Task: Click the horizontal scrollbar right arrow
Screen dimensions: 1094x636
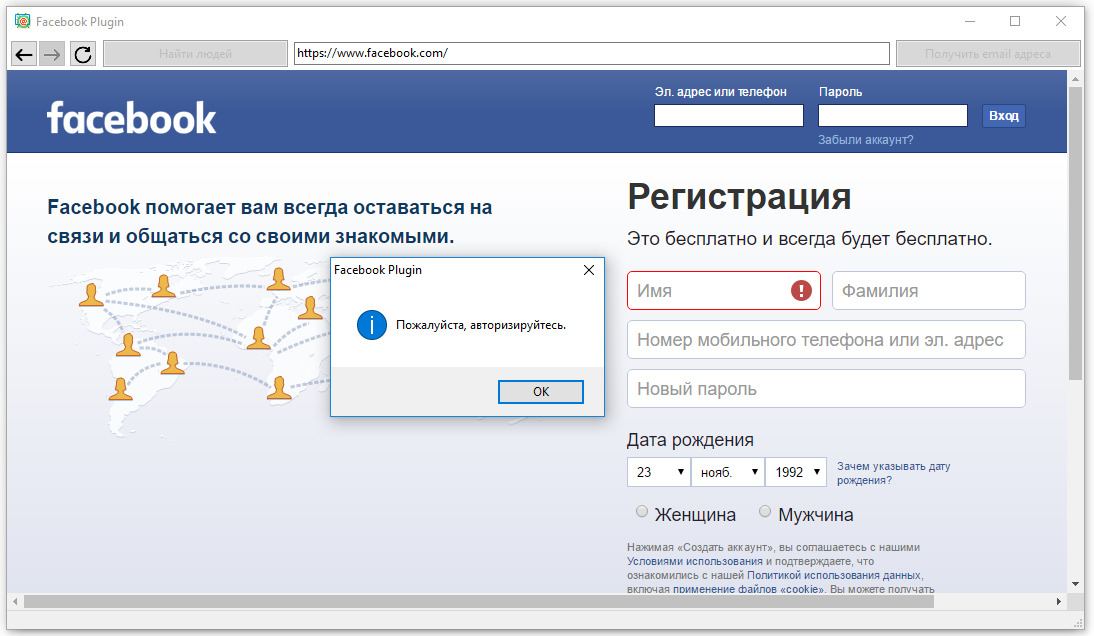Action: click(1058, 601)
